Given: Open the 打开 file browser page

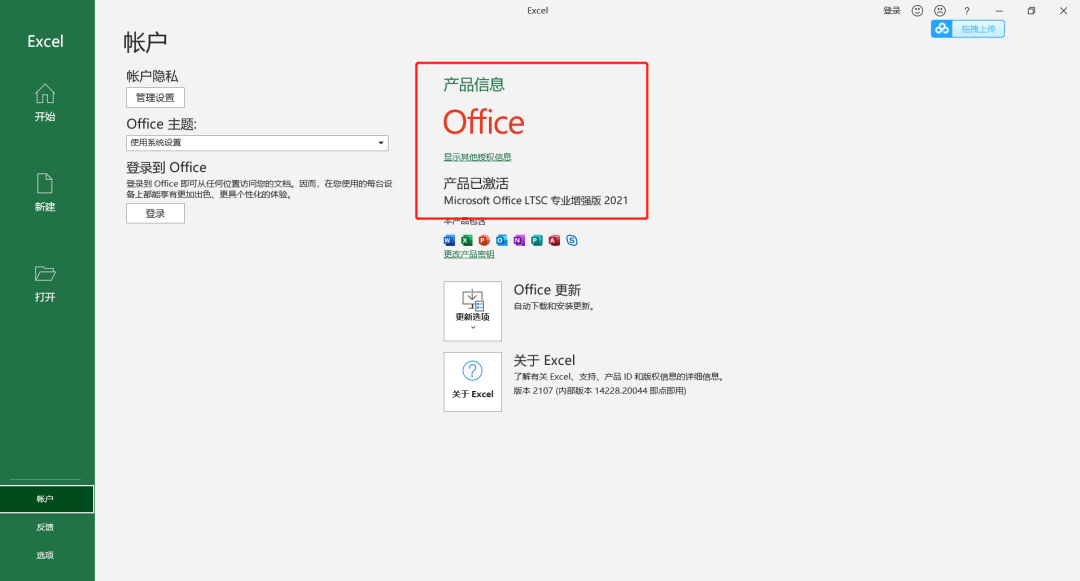Looking at the screenshot, I should [x=45, y=283].
